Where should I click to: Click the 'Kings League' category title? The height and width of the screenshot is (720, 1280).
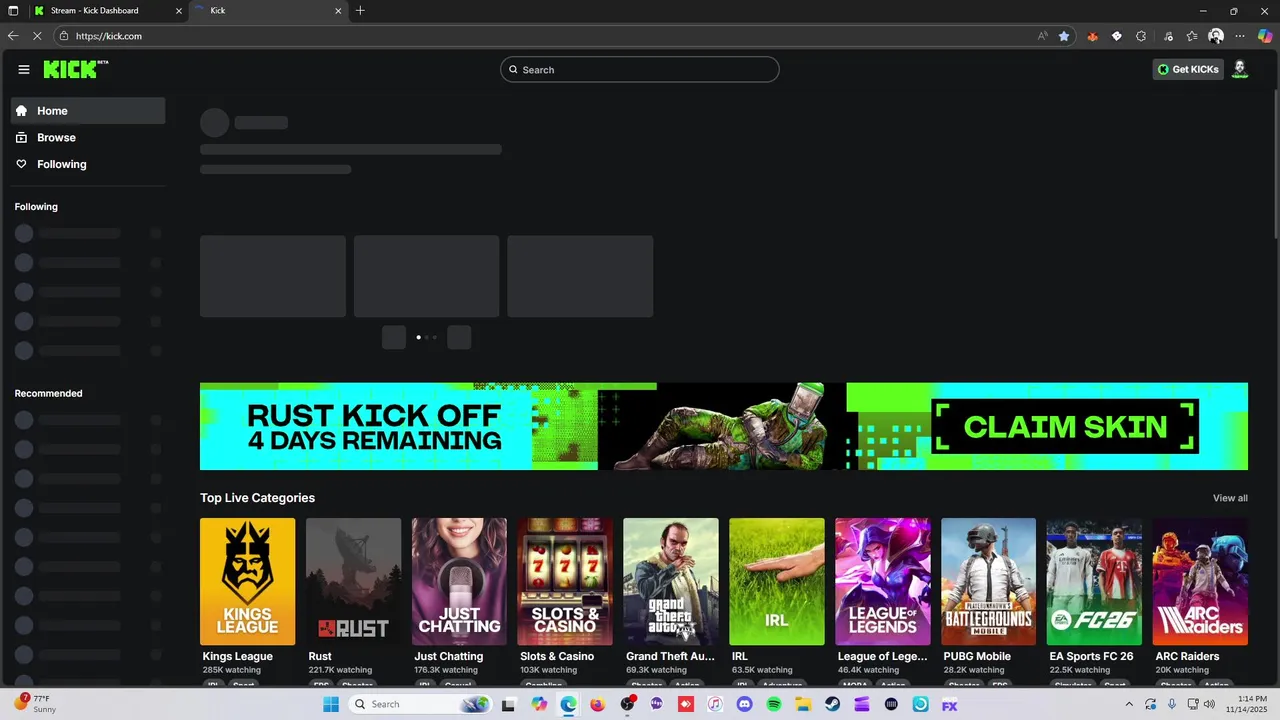click(x=238, y=657)
